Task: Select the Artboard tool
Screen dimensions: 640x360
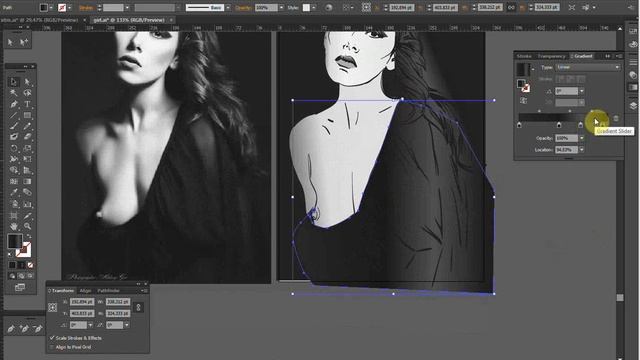Action: (13, 215)
